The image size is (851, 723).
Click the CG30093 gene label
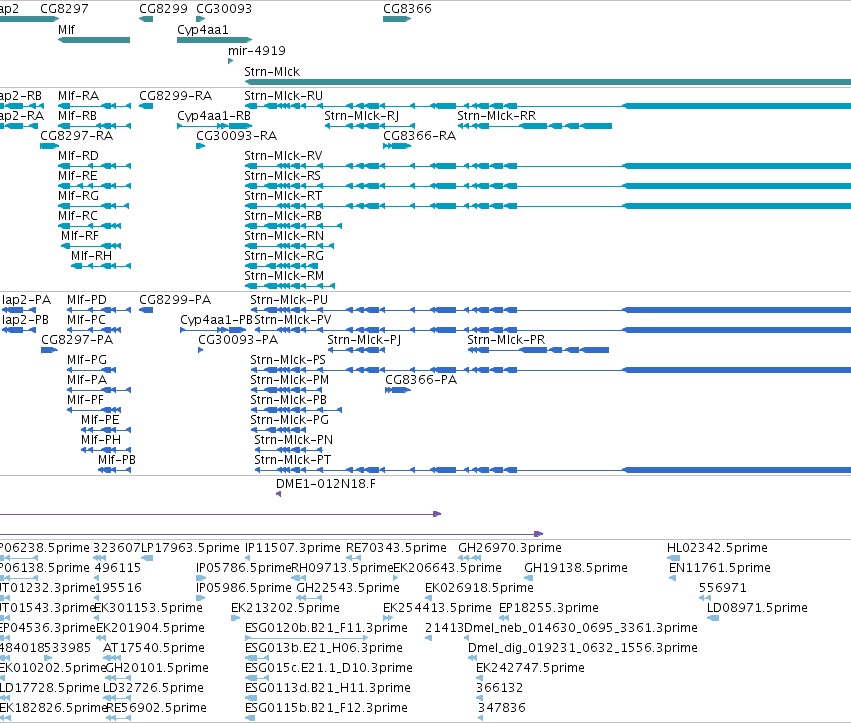pos(224,9)
